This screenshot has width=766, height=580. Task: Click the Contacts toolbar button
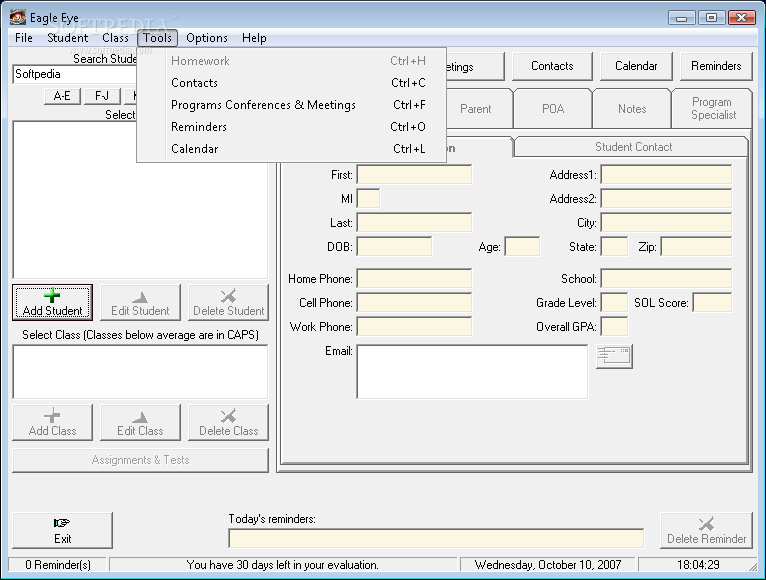pyautogui.click(x=552, y=66)
